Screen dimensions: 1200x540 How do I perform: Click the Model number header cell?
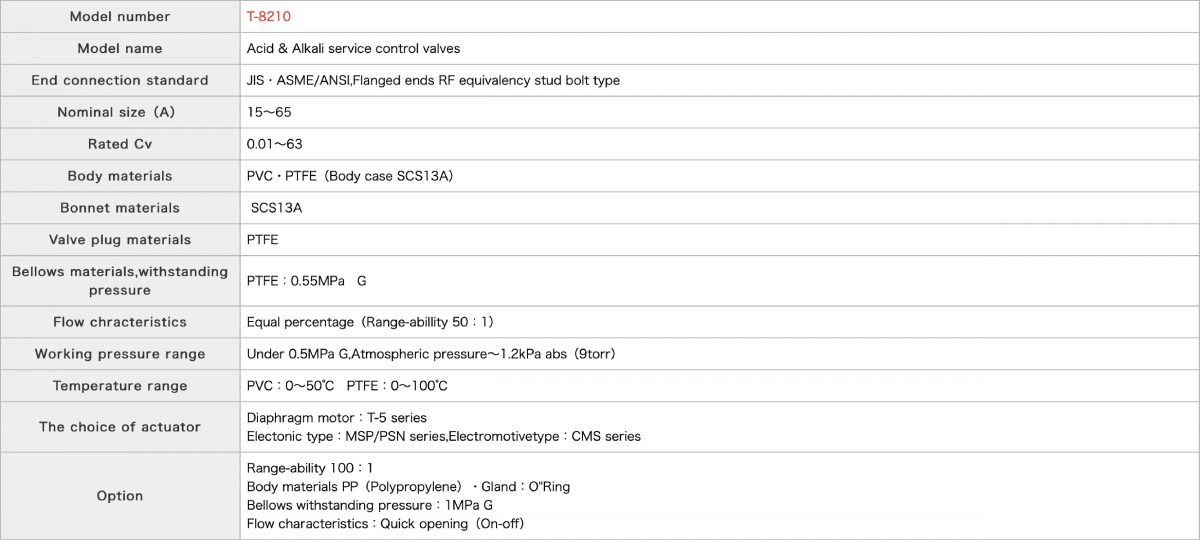pos(120,16)
